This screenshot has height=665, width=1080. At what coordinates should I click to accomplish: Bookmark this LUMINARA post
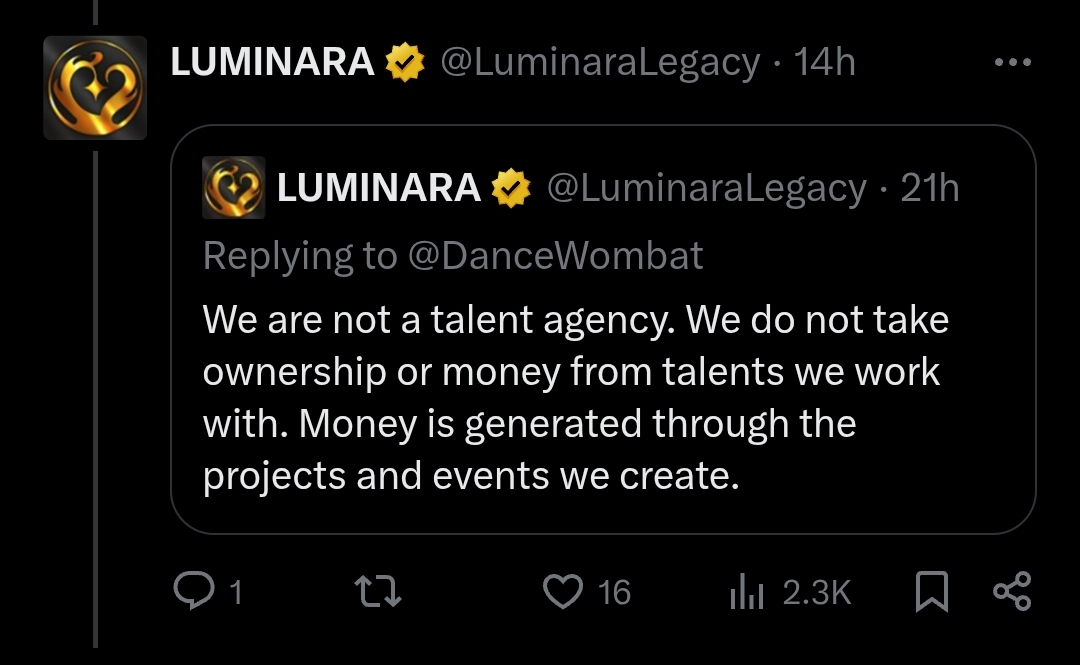(931, 592)
